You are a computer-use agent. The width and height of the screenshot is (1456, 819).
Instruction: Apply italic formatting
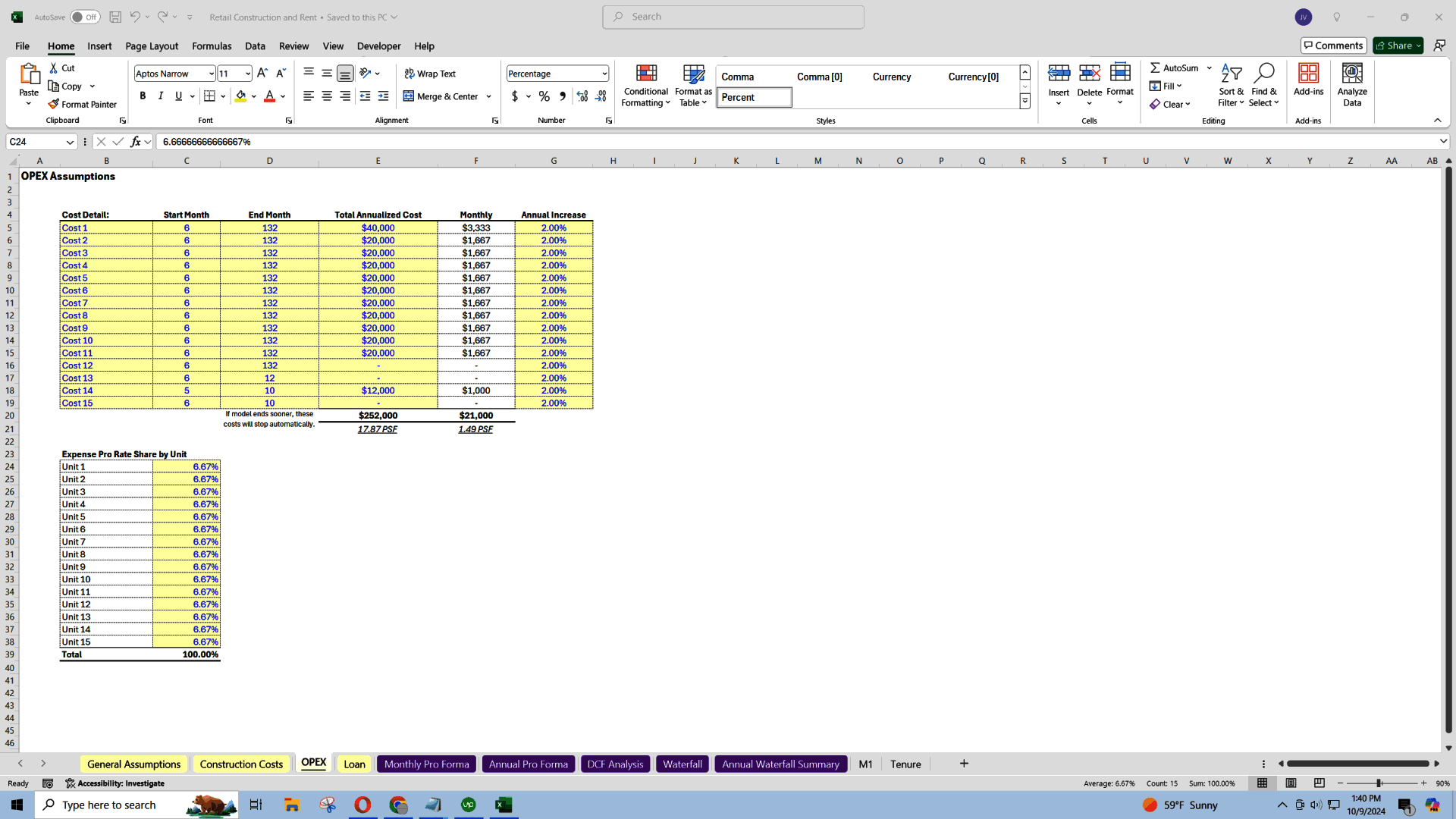pyautogui.click(x=160, y=96)
